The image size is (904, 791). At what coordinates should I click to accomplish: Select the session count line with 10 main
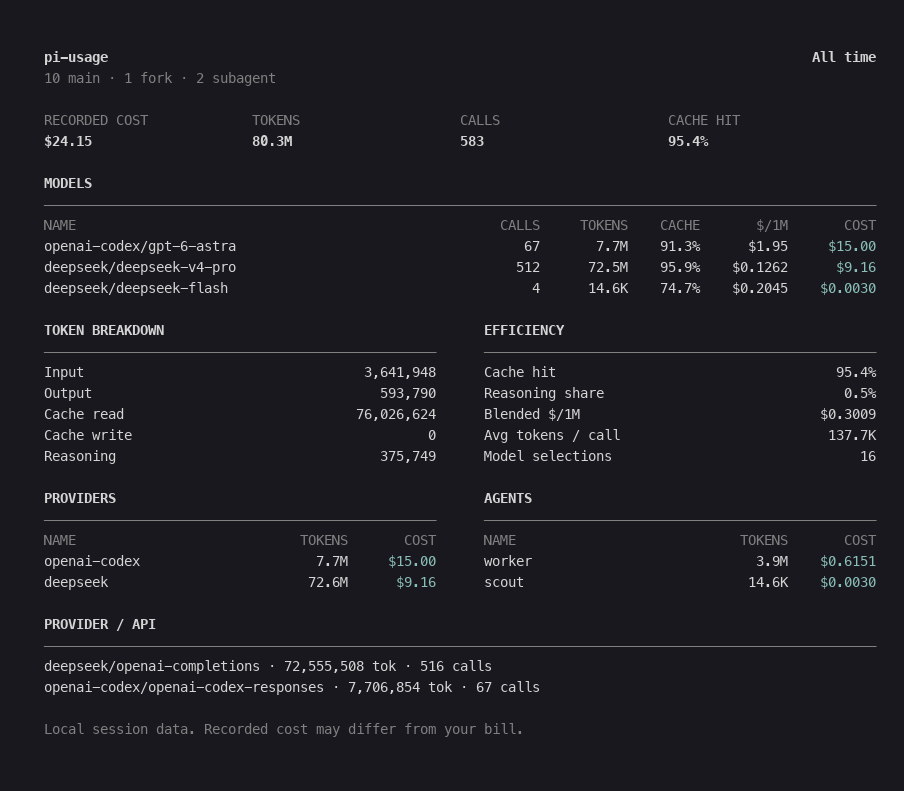pos(160,78)
